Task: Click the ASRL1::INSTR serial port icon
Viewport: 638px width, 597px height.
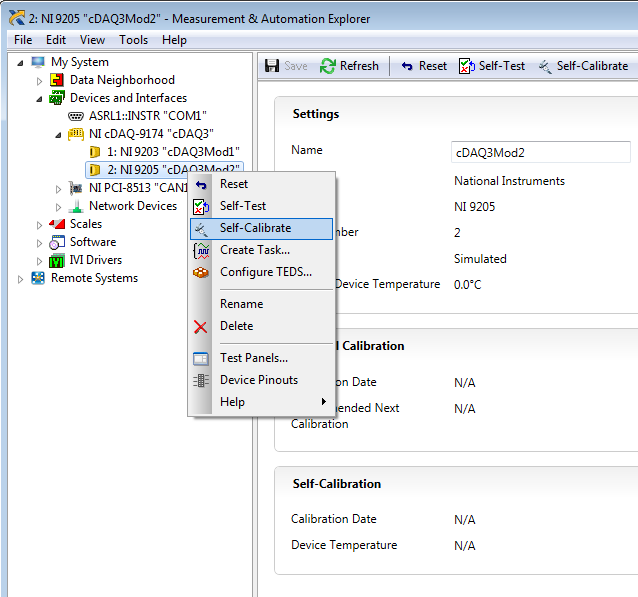Action: 76,116
